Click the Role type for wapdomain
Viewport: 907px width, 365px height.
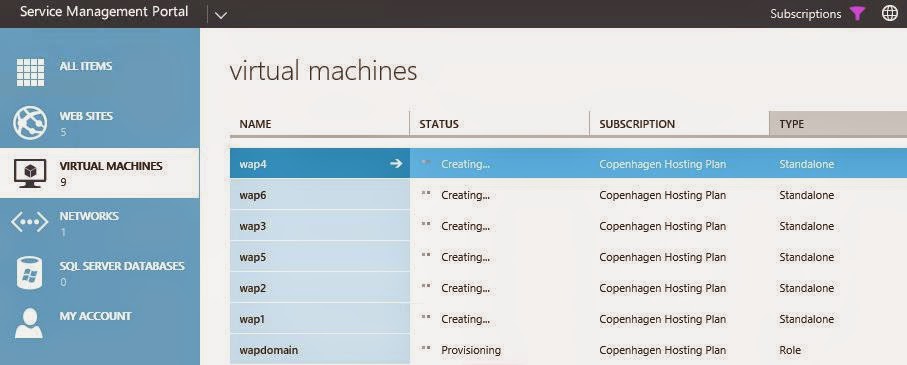[790, 350]
